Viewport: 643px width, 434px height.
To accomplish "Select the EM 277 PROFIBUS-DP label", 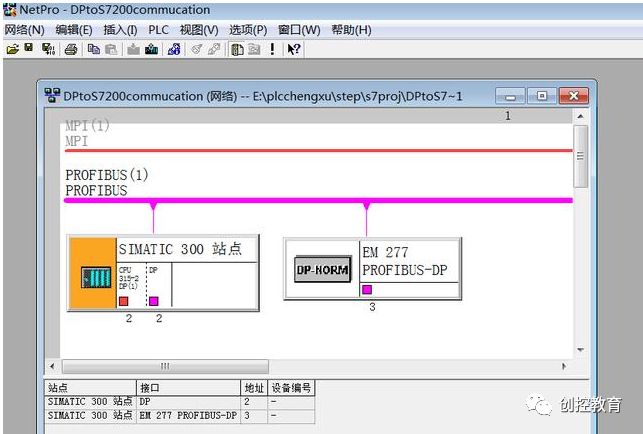I will coord(405,261).
